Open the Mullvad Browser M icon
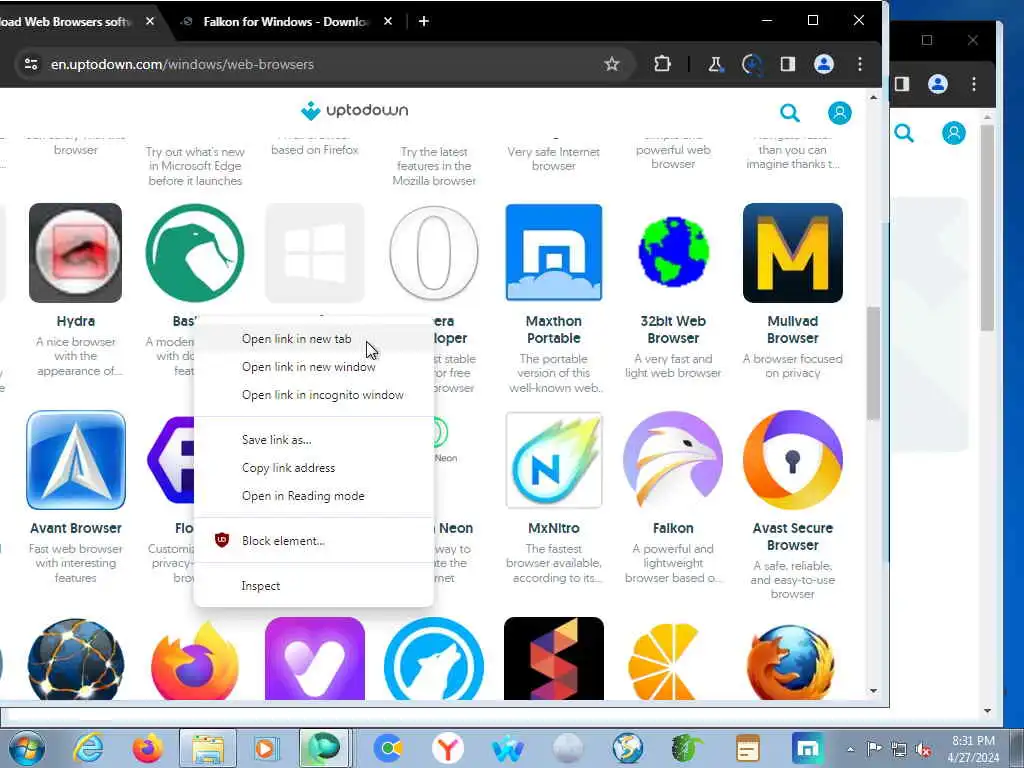Viewport: 1024px width, 768px height. tap(793, 253)
